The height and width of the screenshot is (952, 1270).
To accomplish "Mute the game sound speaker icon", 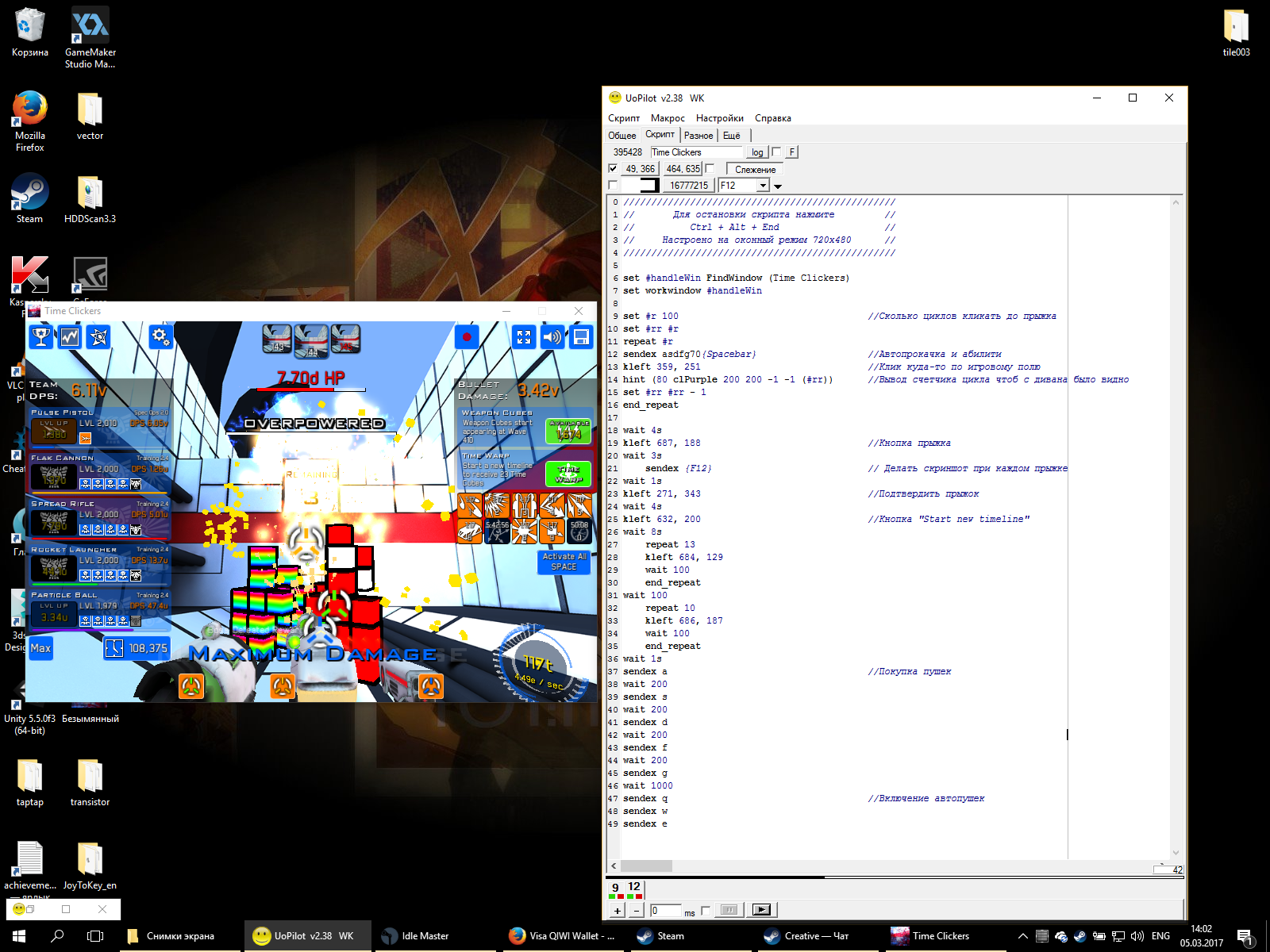I will pos(552,337).
